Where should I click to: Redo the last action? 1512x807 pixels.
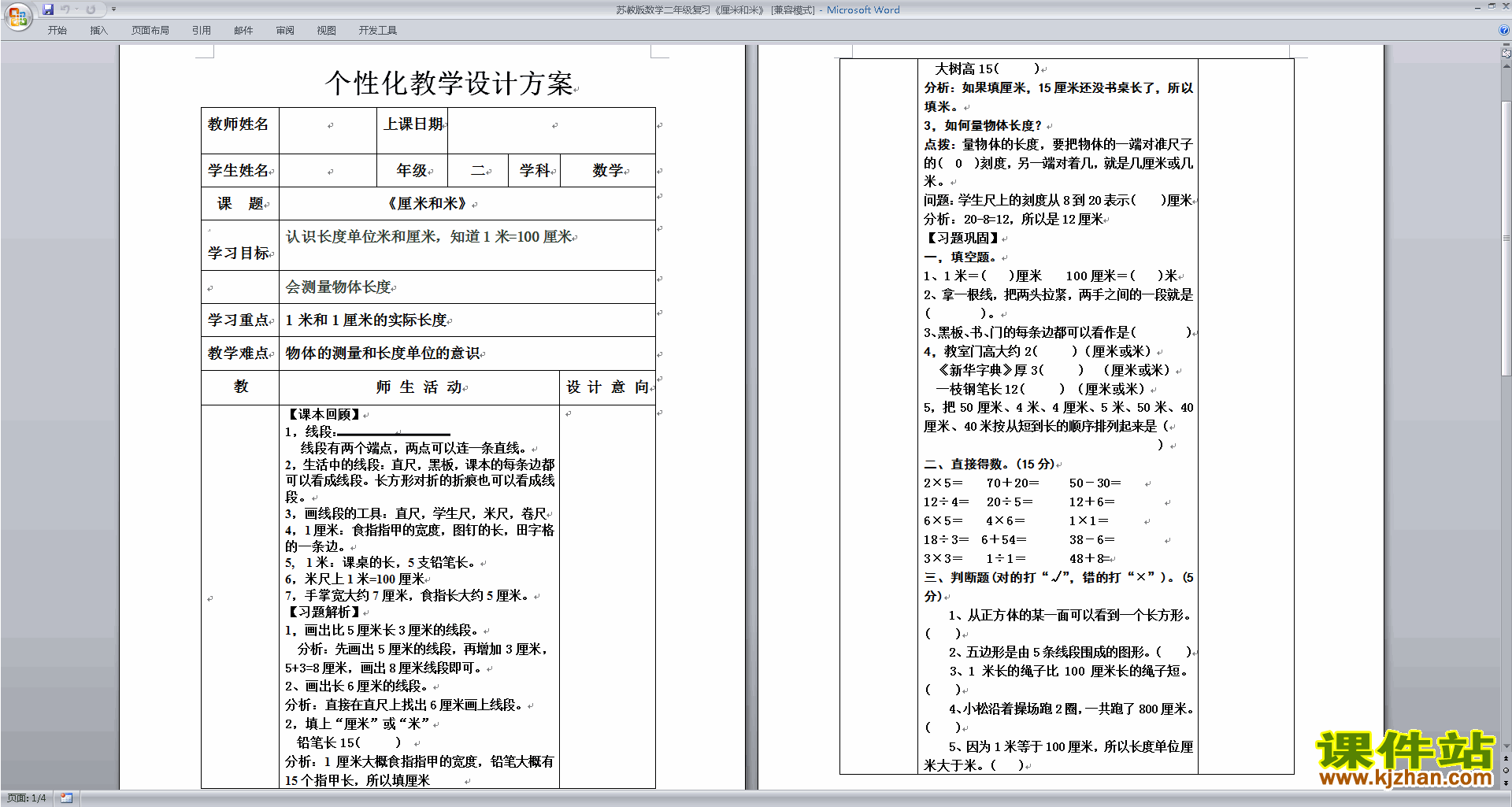click(91, 9)
